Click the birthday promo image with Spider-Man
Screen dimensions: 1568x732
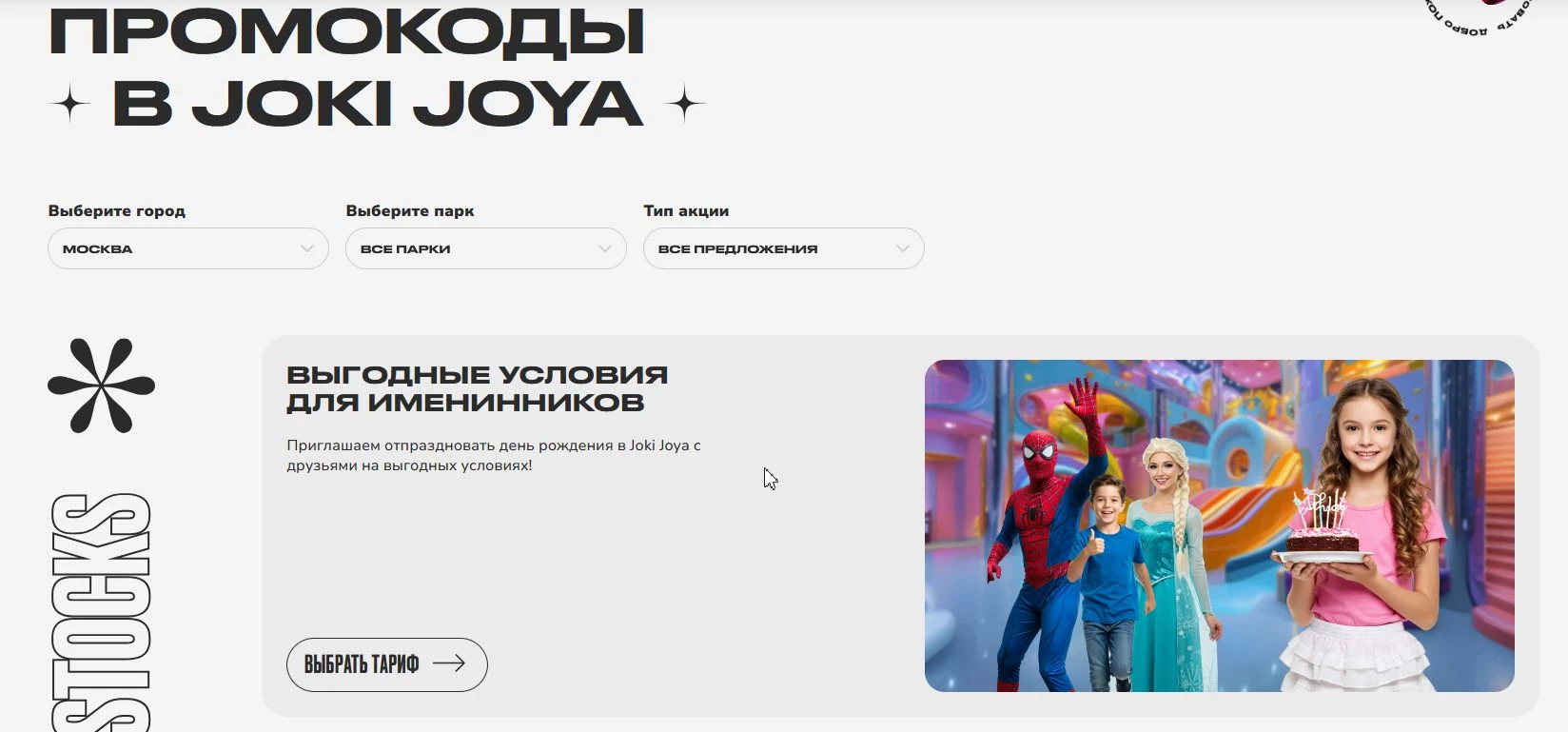click(1219, 525)
